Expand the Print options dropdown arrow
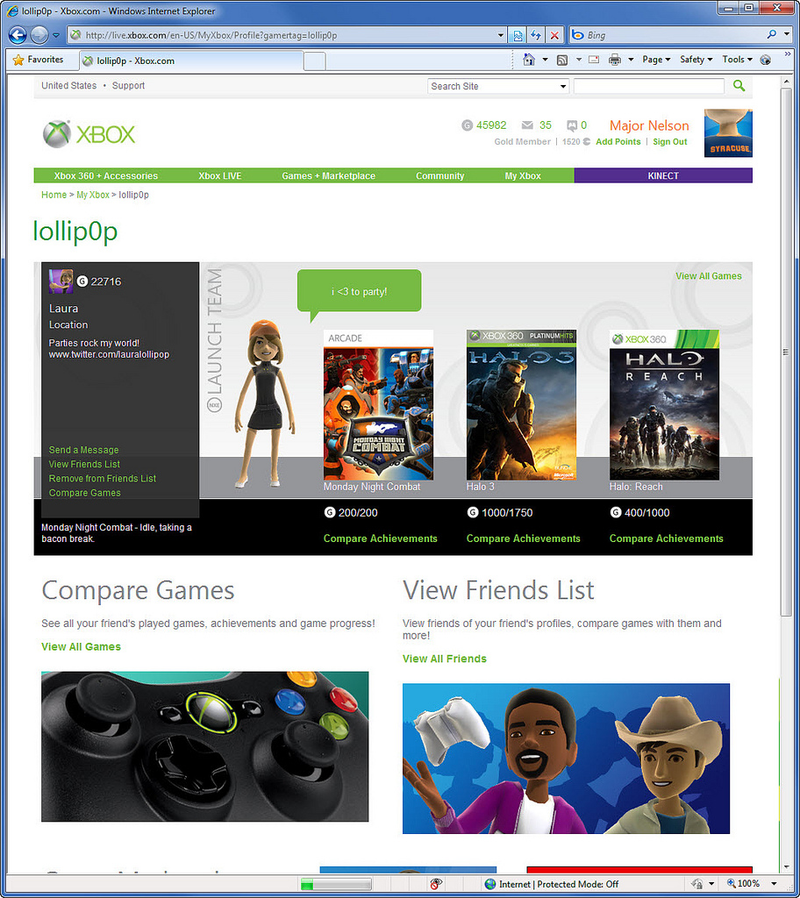 (x=630, y=60)
